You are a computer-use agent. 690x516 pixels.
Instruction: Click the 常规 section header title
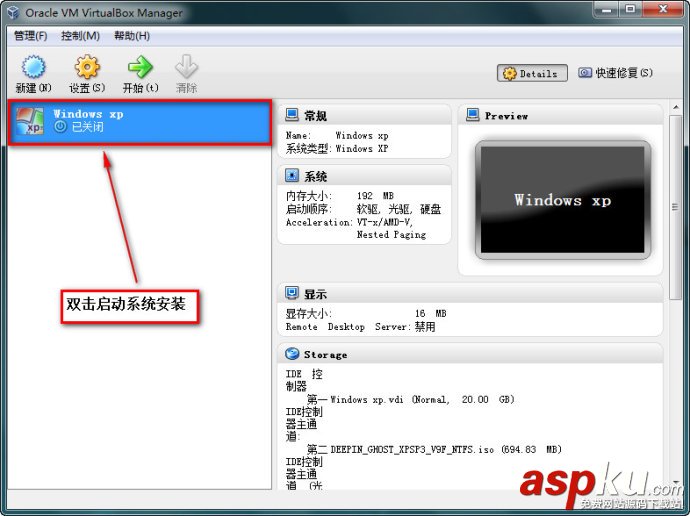click(x=316, y=116)
